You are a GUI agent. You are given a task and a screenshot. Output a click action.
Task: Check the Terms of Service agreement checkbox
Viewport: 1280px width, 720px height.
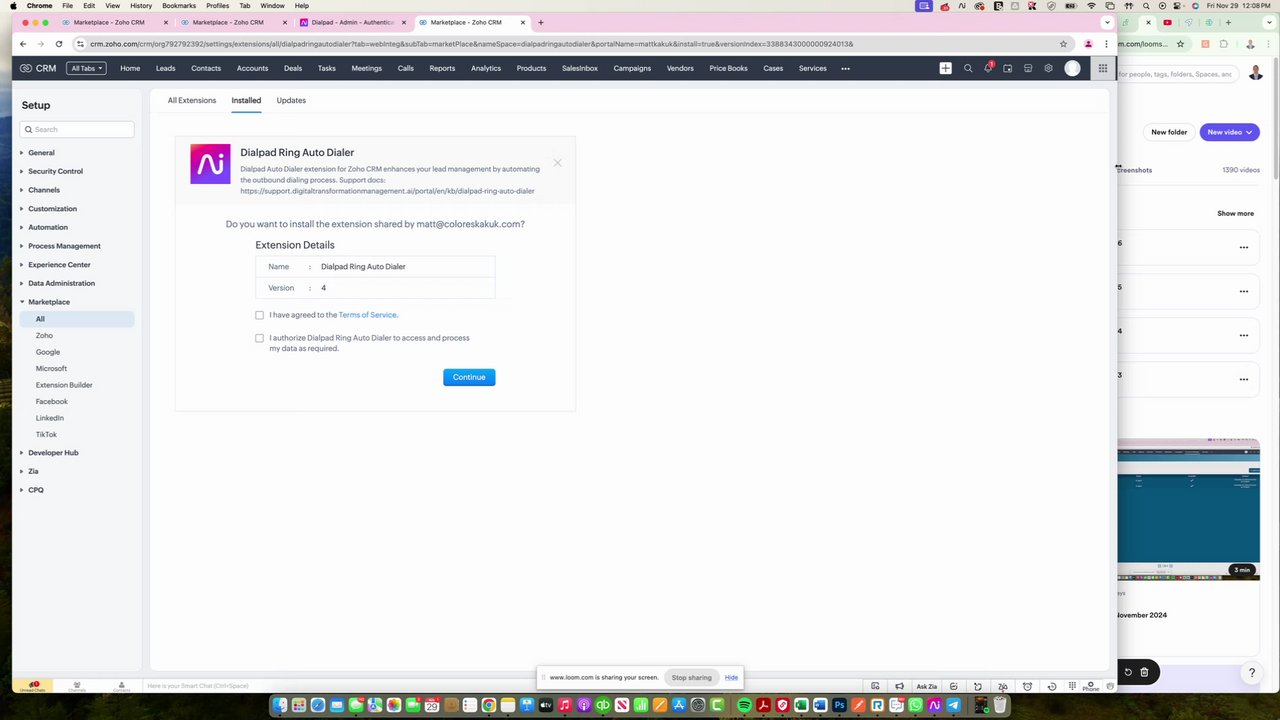point(259,315)
